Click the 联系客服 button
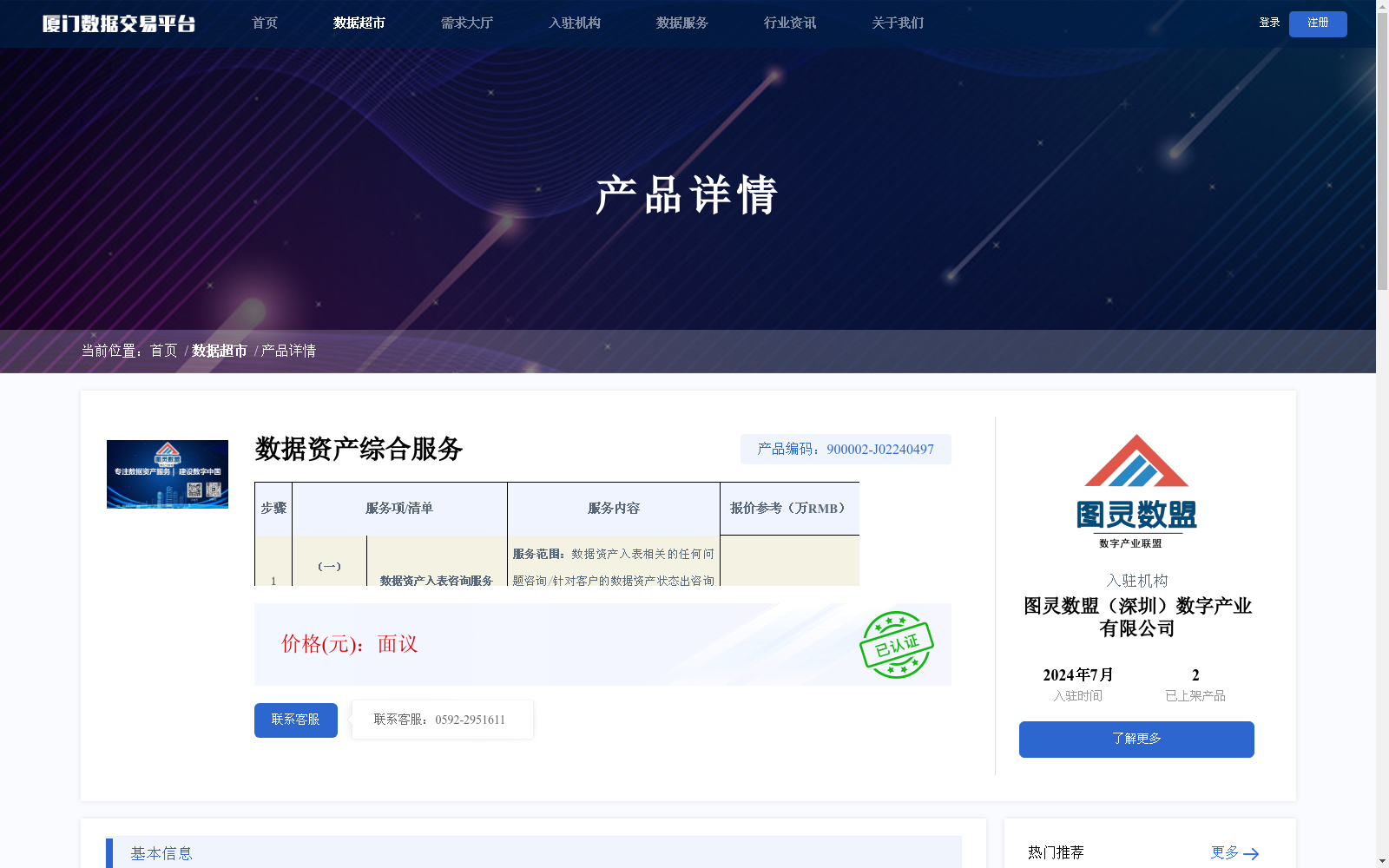1389x868 pixels. [x=296, y=720]
